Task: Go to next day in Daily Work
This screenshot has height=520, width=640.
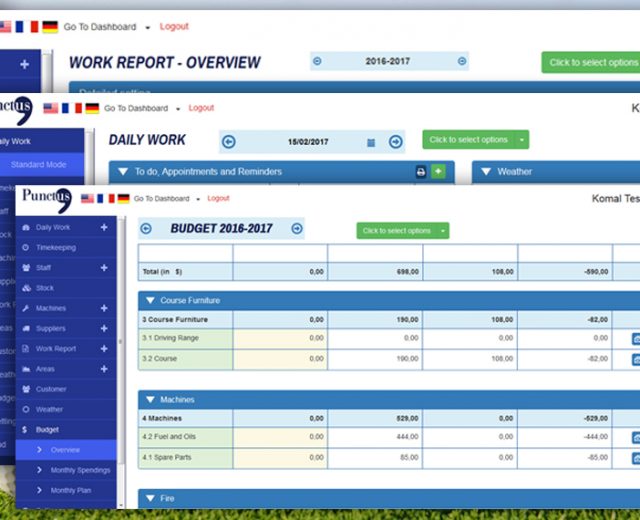Action: 396,142
